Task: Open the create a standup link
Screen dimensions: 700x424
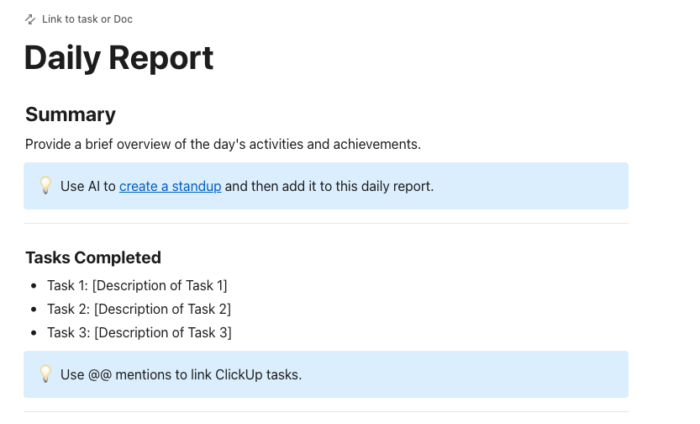Action: click(170, 186)
